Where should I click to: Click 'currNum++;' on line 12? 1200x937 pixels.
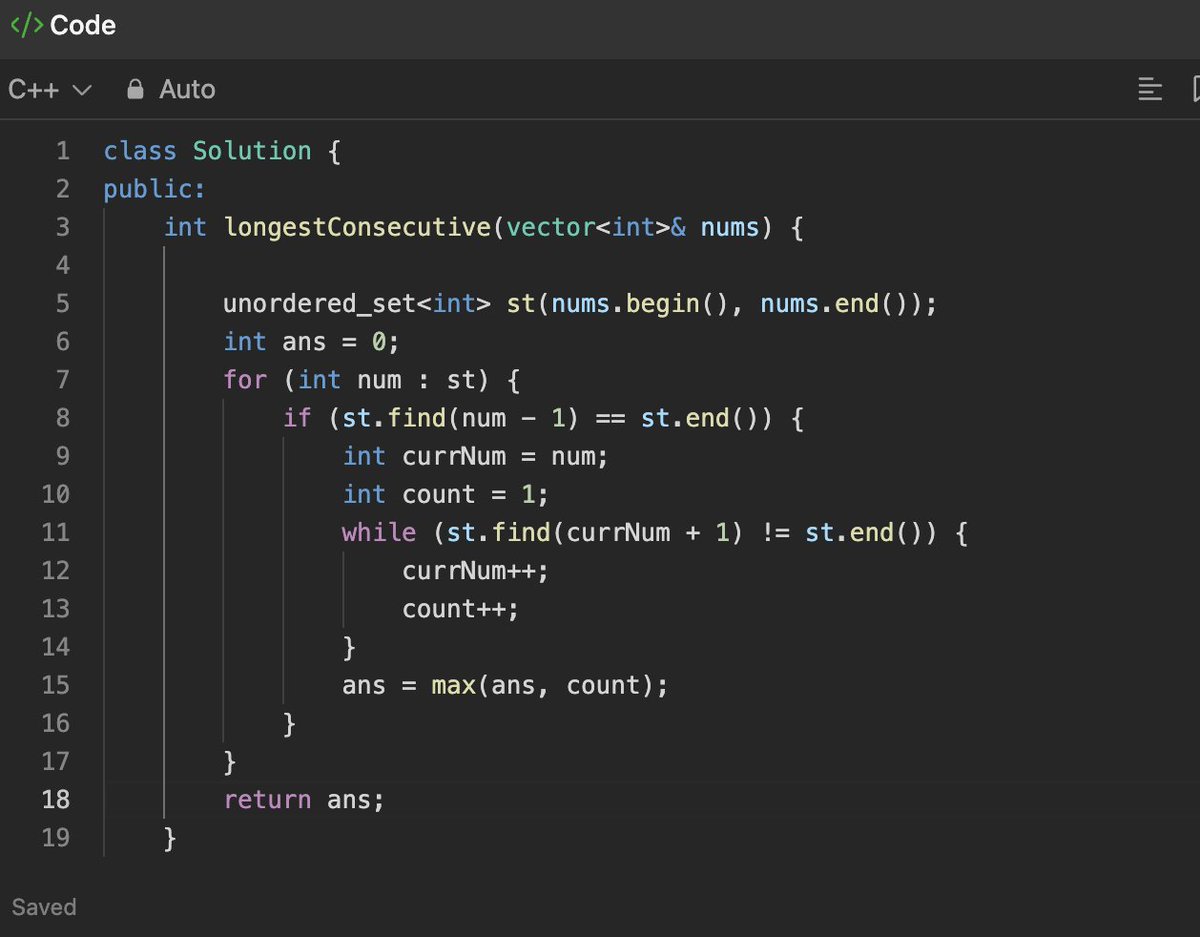click(x=476, y=570)
